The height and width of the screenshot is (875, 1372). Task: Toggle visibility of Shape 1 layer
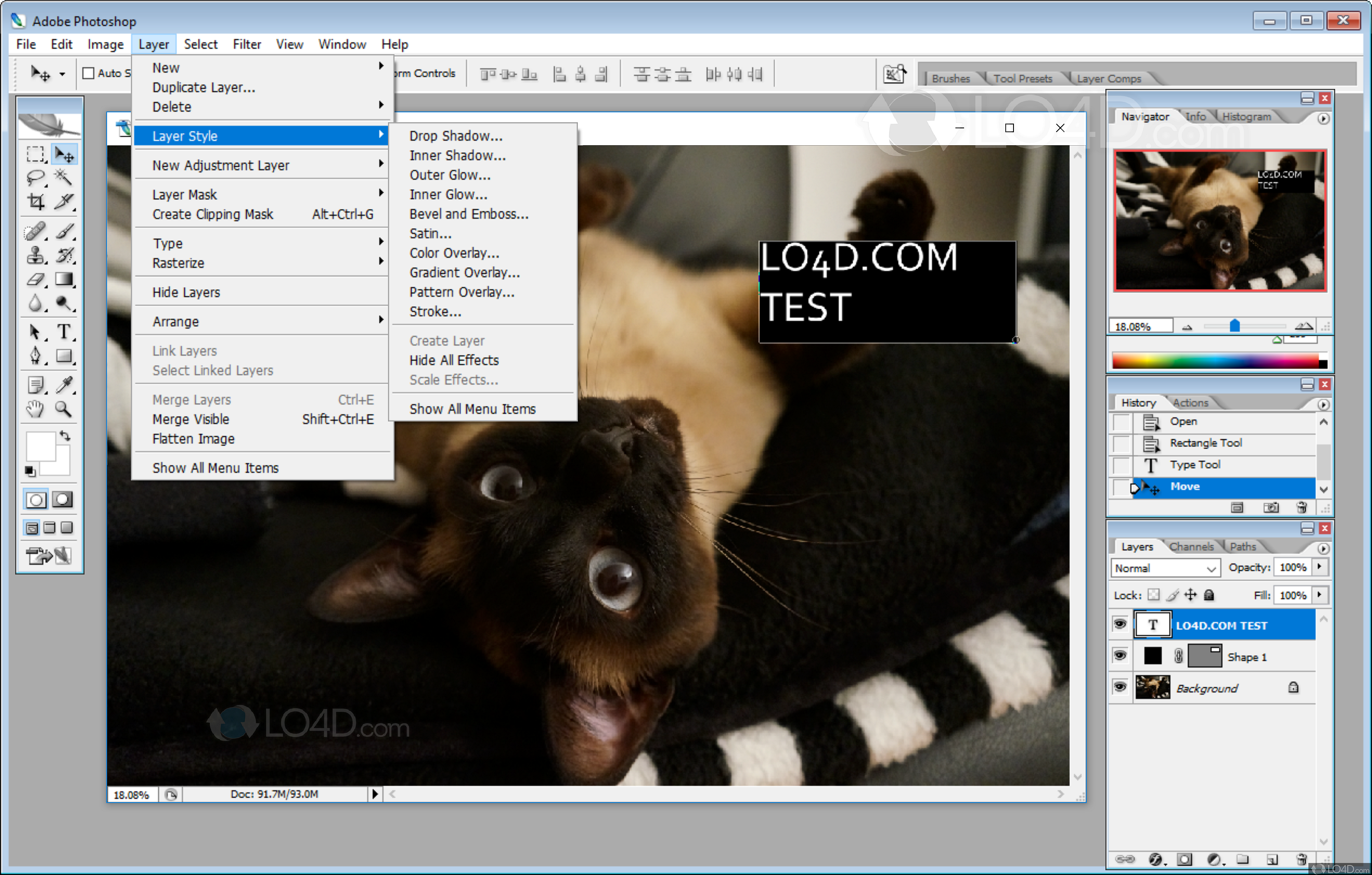[x=1120, y=655]
